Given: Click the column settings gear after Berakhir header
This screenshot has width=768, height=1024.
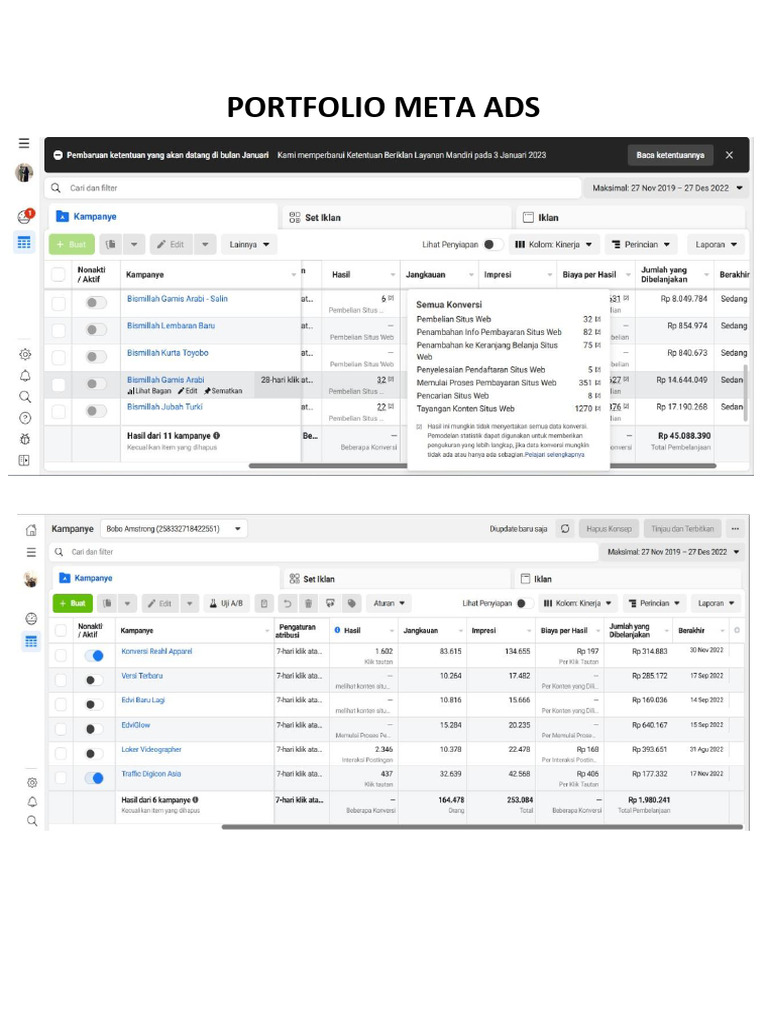Looking at the screenshot, I should click(x=737, y=630).
